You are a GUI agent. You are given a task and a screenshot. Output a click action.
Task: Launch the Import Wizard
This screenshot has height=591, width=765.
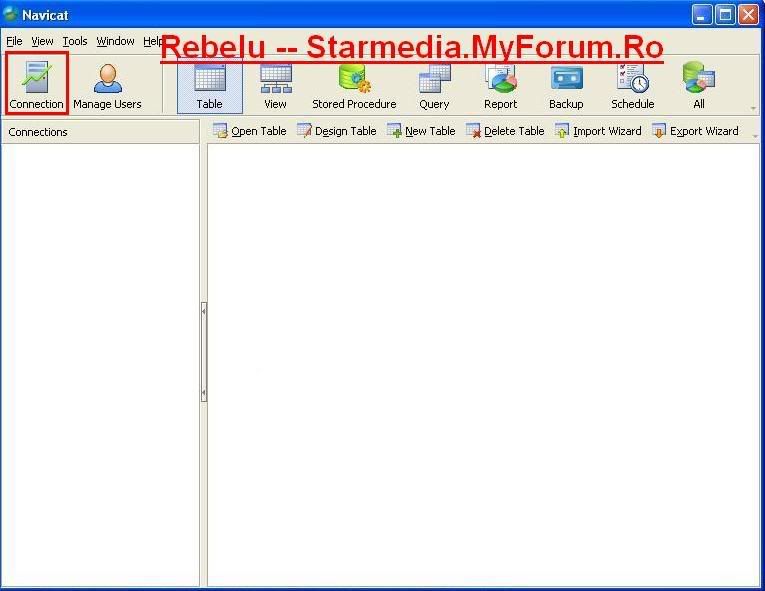(598, 131)
